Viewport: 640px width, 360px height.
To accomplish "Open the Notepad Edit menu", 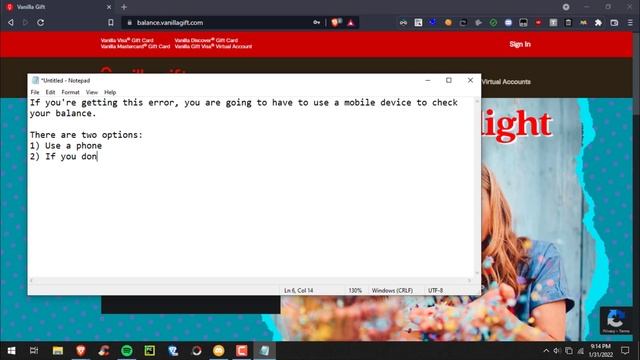I will point(50,92).
